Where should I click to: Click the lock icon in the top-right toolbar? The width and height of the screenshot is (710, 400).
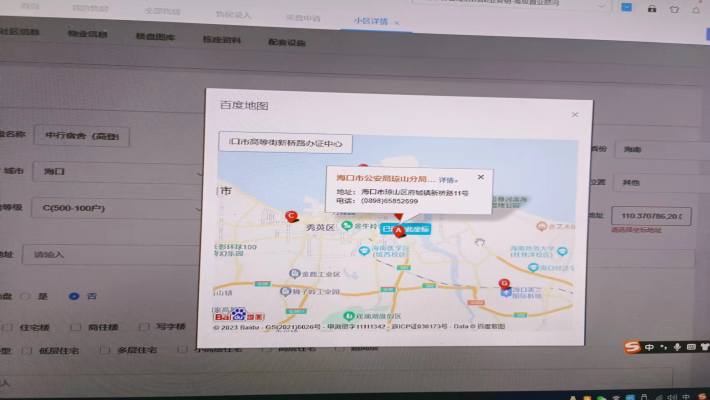pyautogui.click(x=652, y=9)
